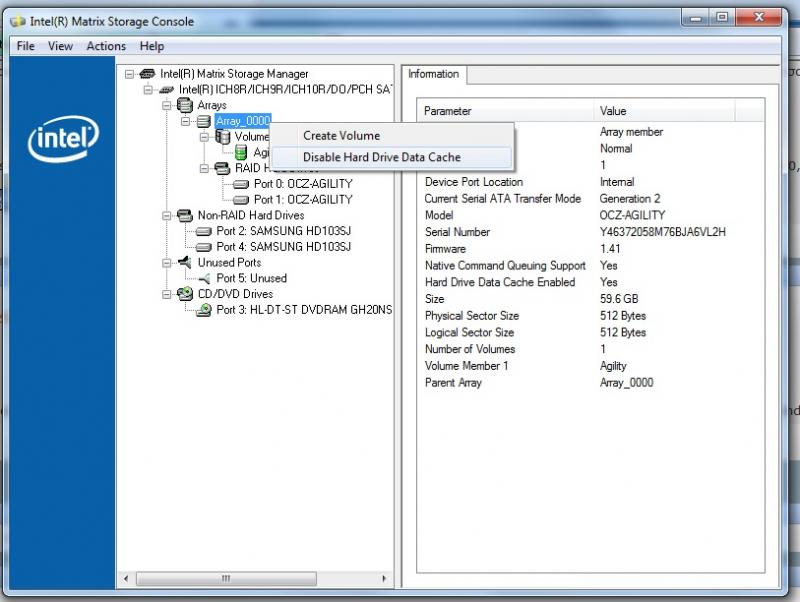The width and height of the screenshot is (800, 602).
Task: Select Port 3: HL-DT-ST DVDRAM GH20NS item
Action: (304, 310)
